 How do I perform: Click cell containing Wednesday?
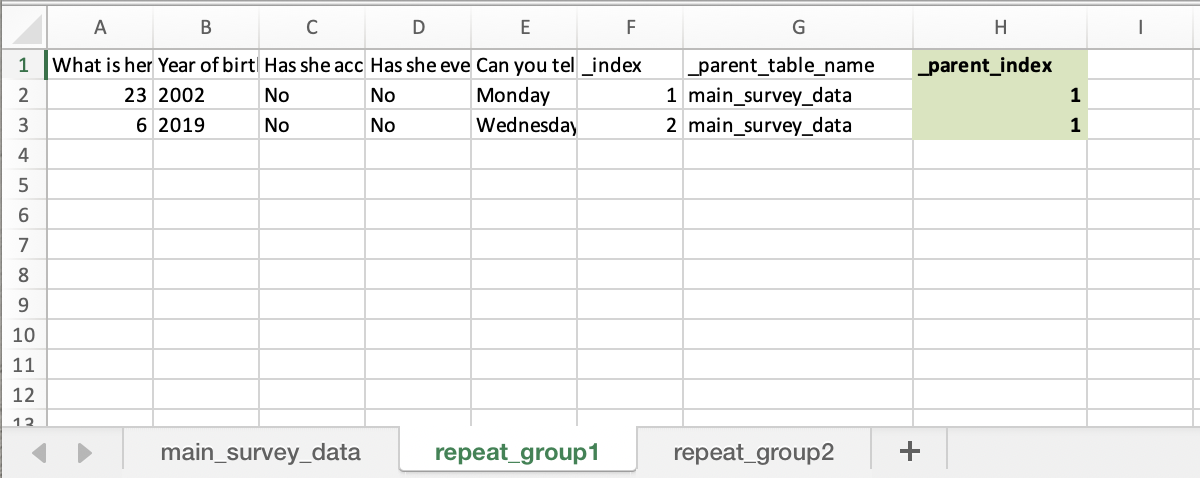tap(524, 126)
